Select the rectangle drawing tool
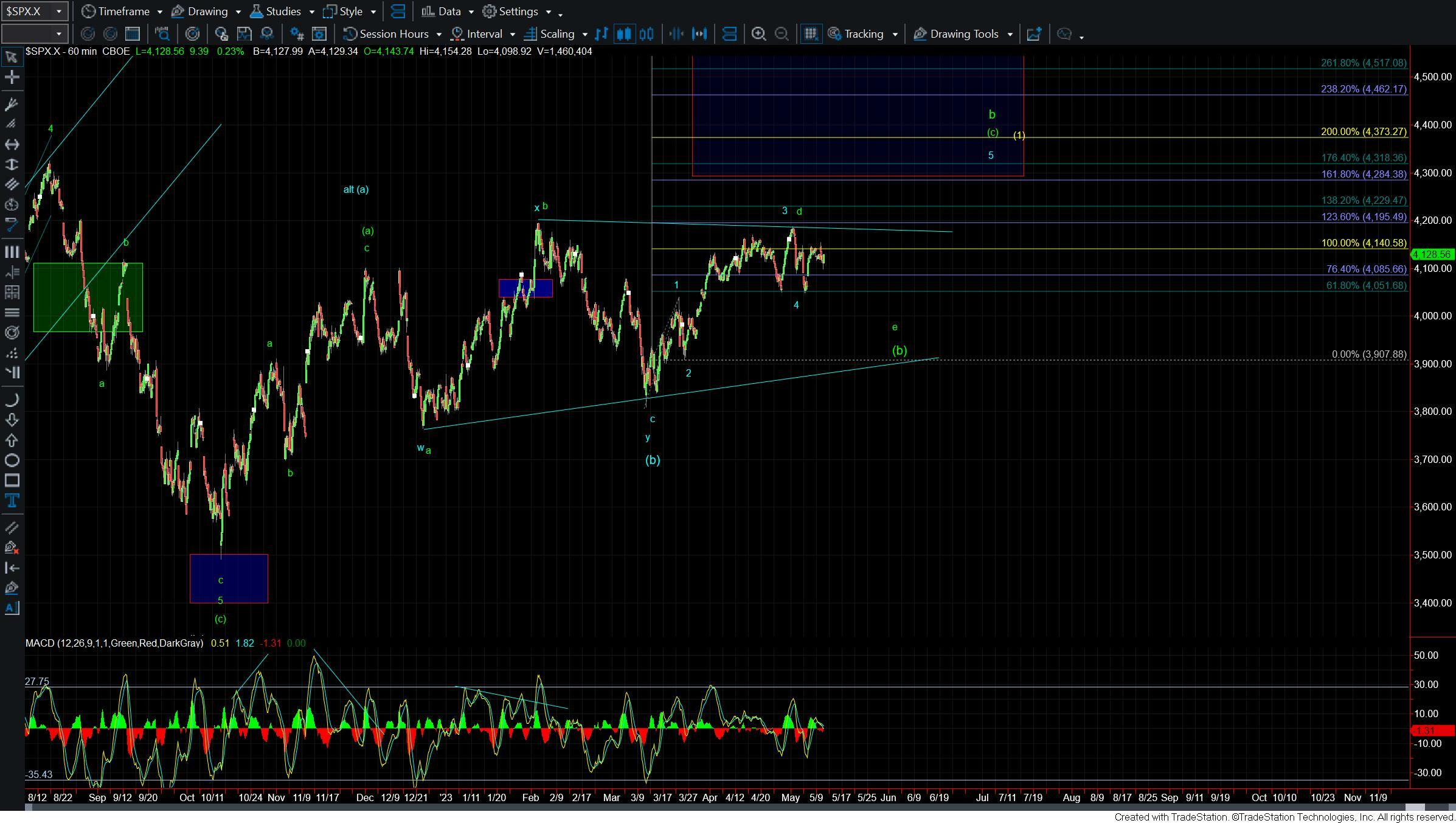 11,480
